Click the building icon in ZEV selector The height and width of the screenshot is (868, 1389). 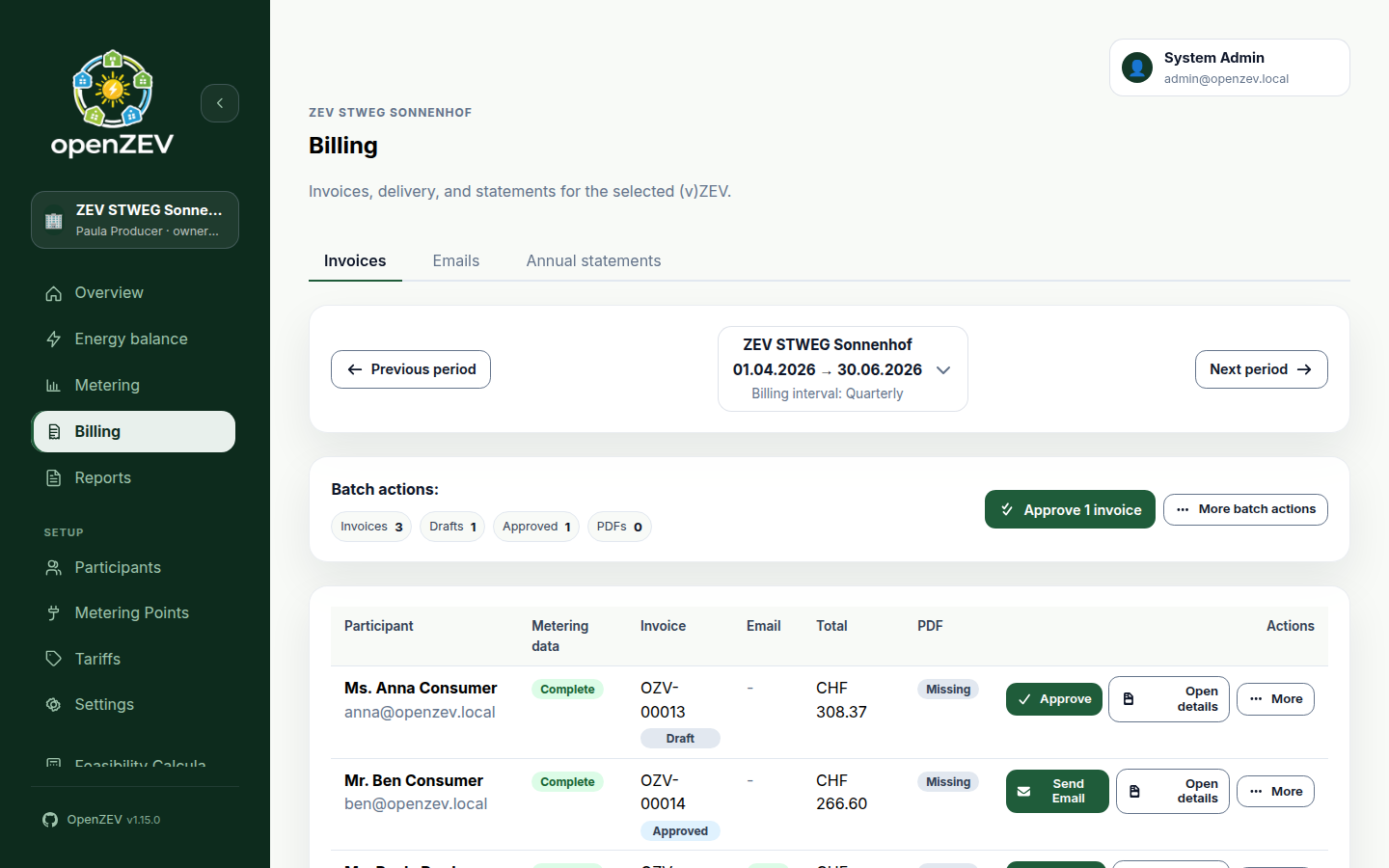pyautogui.click(x=54, y=220)
